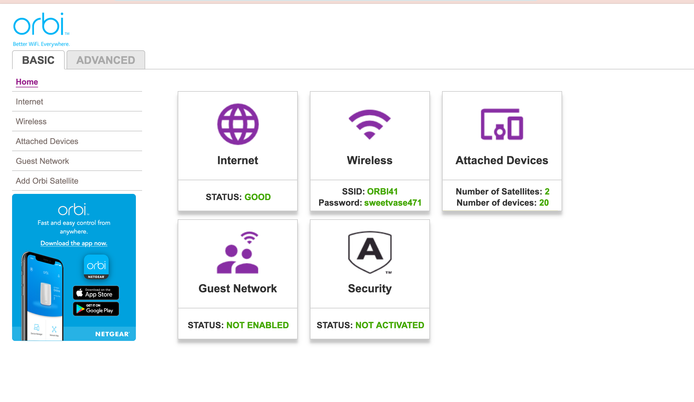Viewport: 694px width, 402px height.
Task: Open Wireless in the left sidebar menu
Action: [x=31, y=121]
